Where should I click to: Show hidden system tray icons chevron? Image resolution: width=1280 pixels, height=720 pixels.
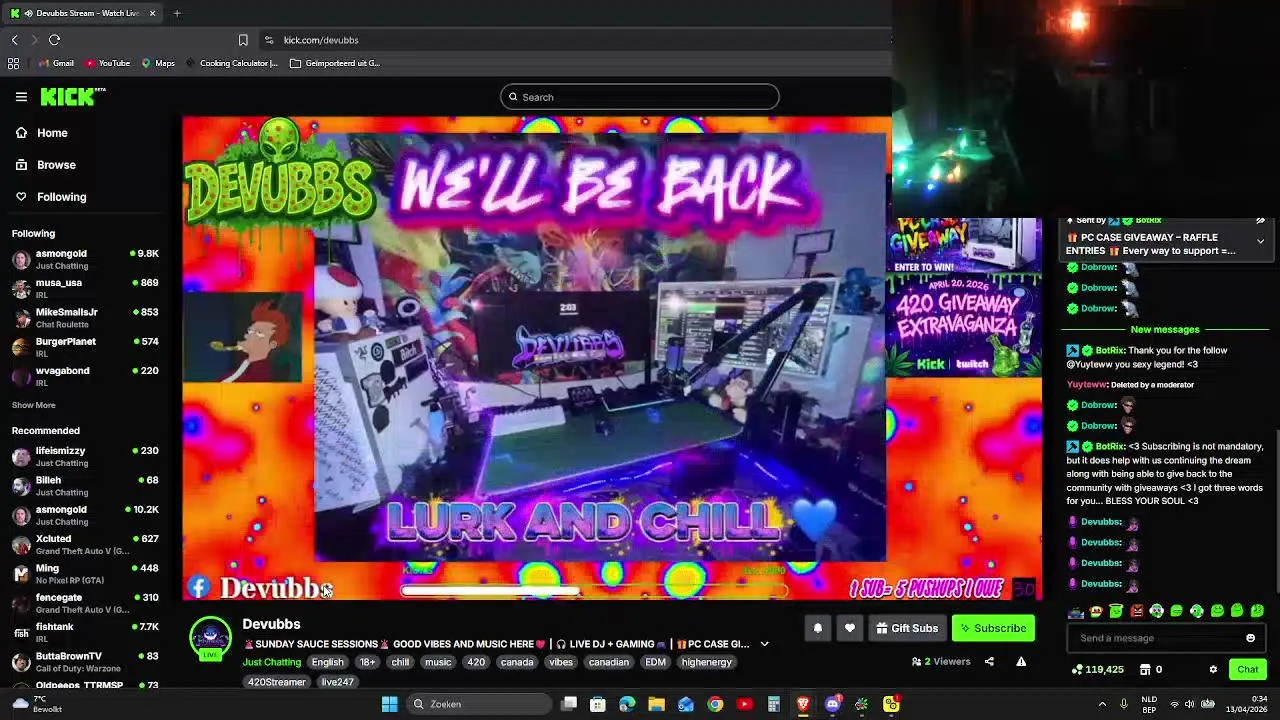[1102, 704]
